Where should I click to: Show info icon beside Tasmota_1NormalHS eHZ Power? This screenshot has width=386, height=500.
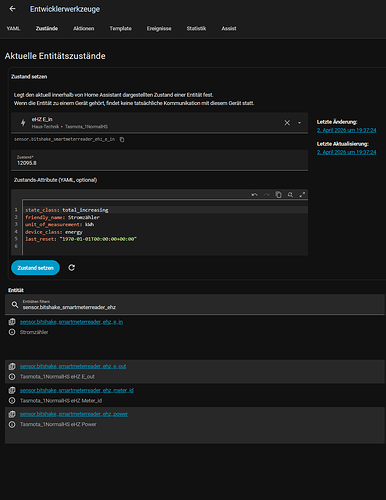click(x=12, y=424)
